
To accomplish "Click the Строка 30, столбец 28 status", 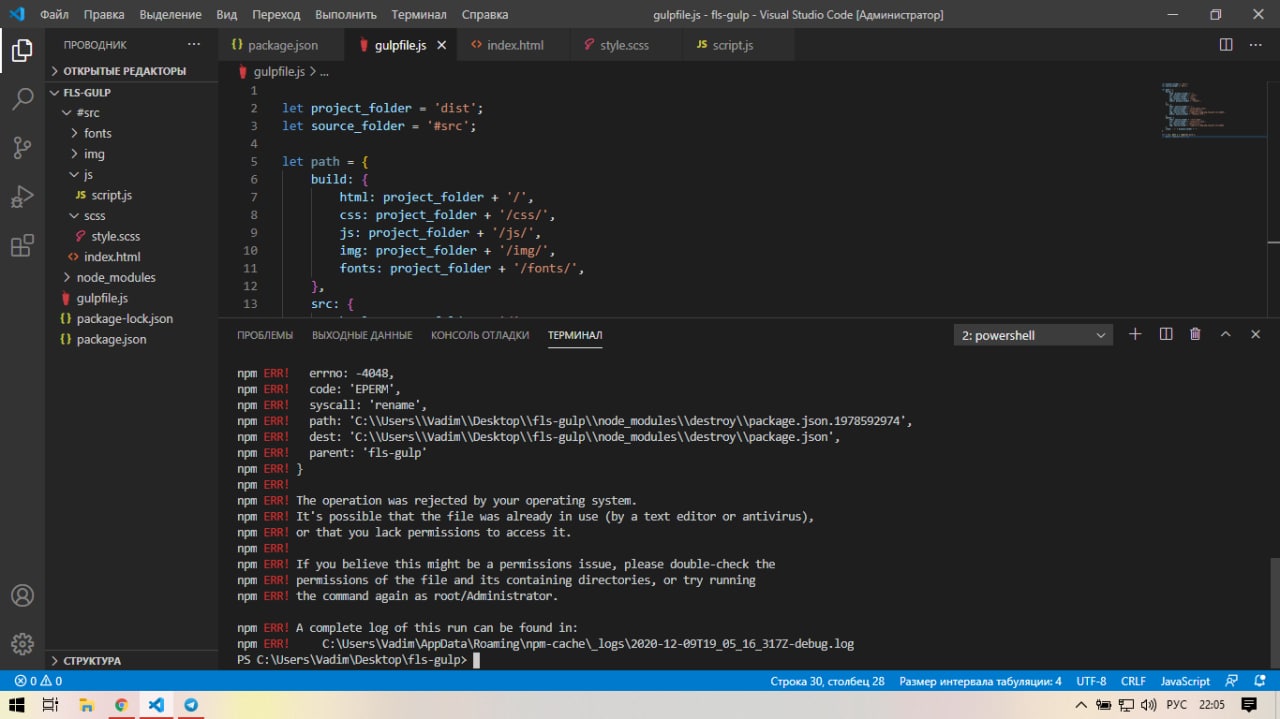I will pos(827,681).
